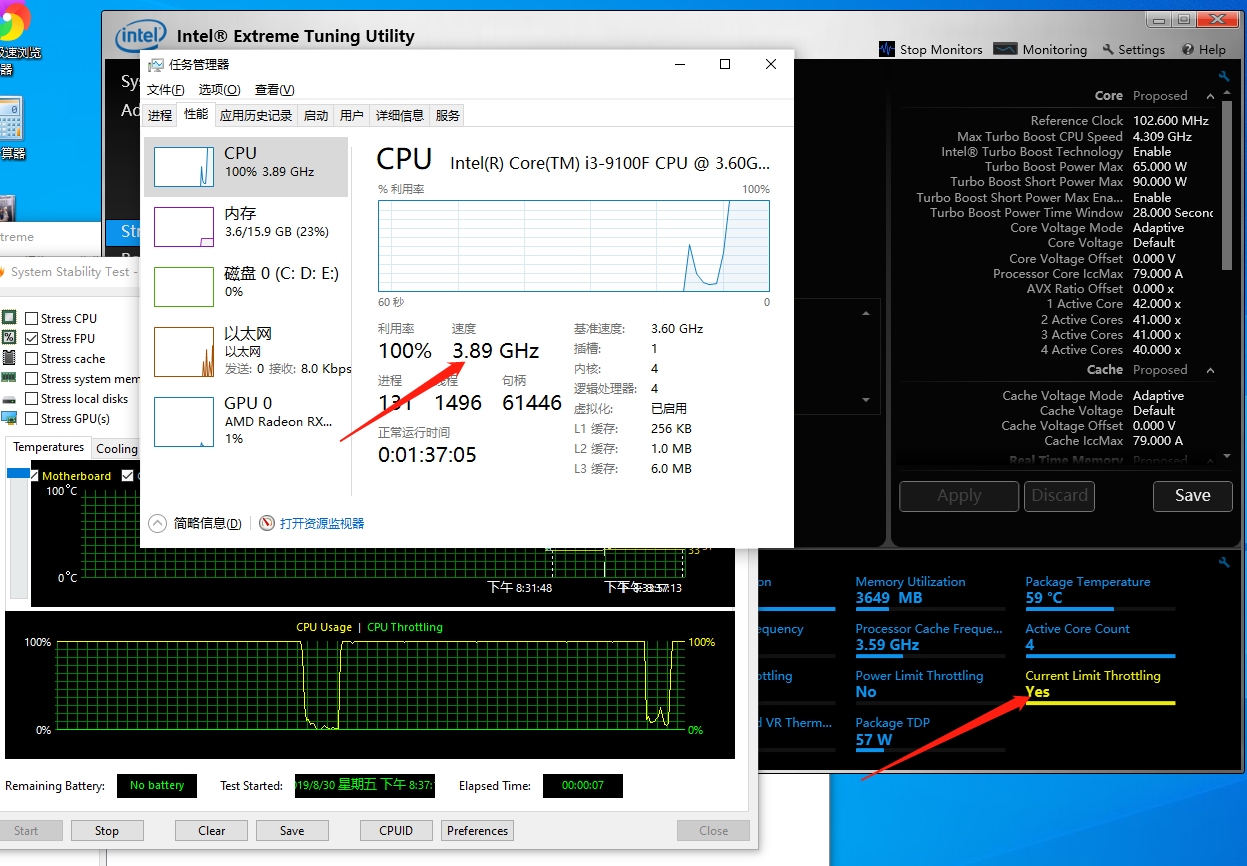This screenshot has height=866, width=1247.
Task: Select the CPU performance graph thumbnail
Action: point(184,166)
